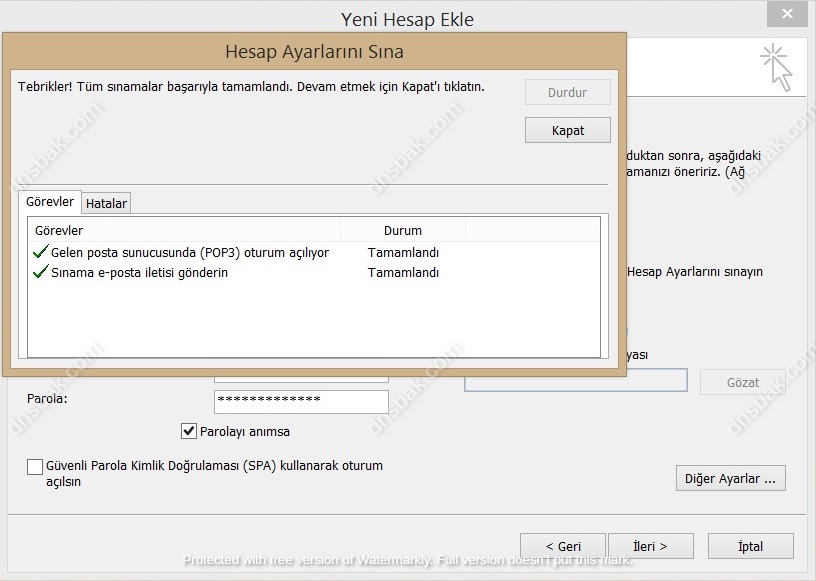This screenshot has height=581, width=816.
Task: Click the disabled Durdur button
Action: pyautogui.click(x=568, y=92)
